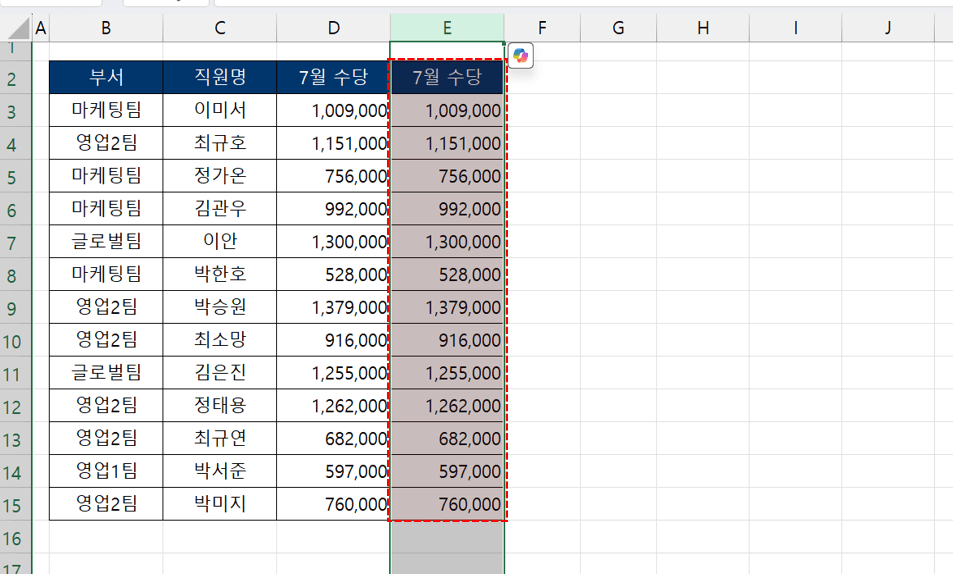
Task: Click the Select All corner triangle
Action: coord(16,29)
